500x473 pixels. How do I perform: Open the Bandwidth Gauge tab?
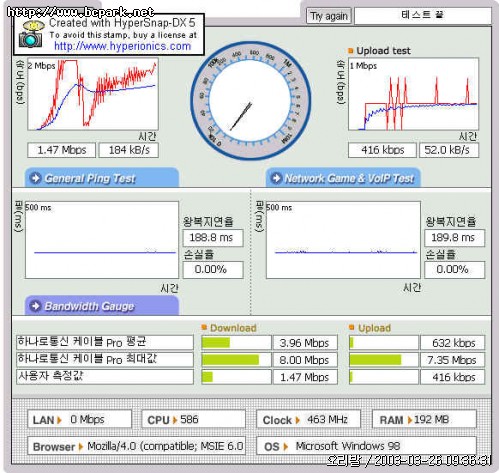pos(102,305)
